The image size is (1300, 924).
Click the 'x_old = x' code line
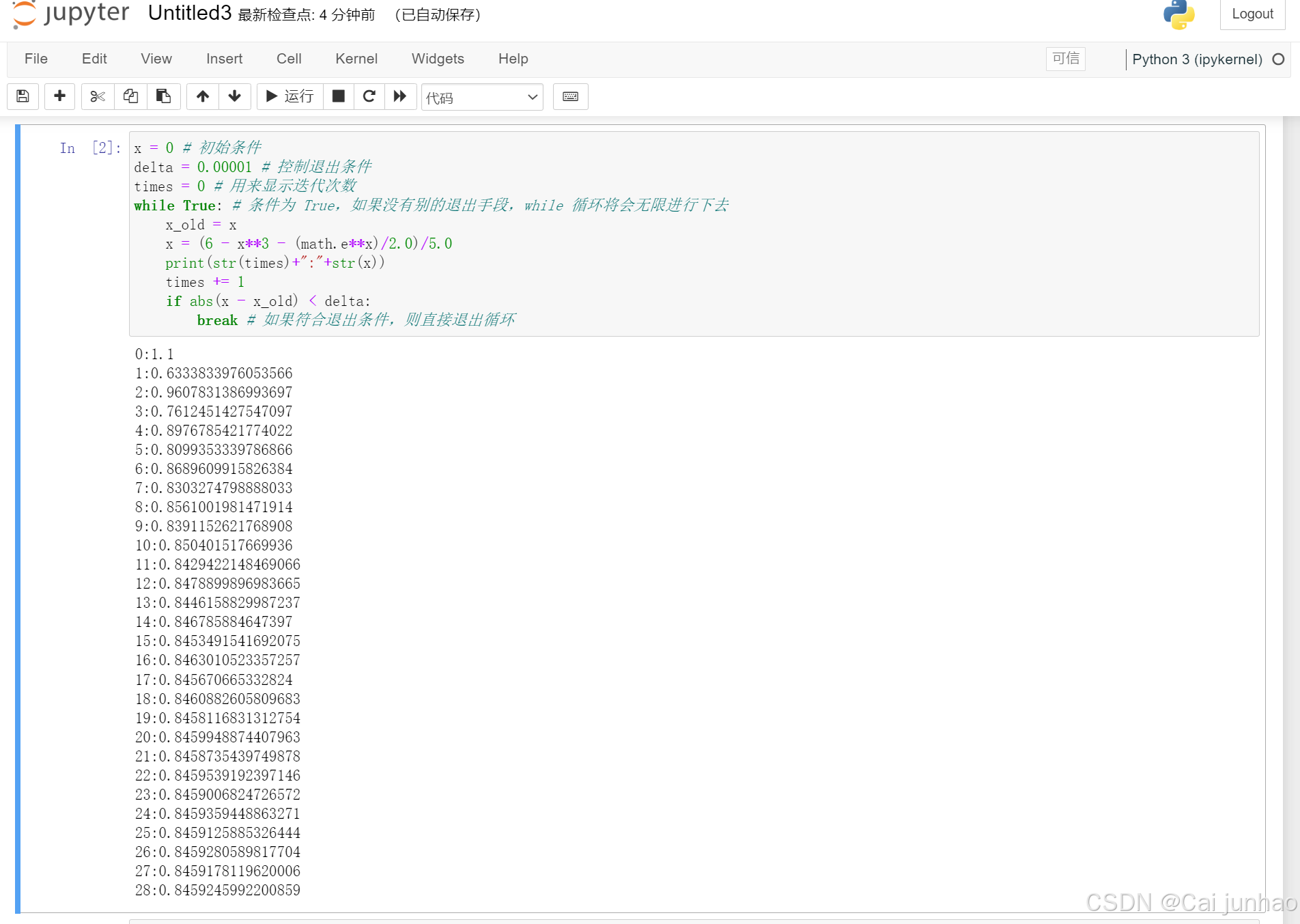201,224
